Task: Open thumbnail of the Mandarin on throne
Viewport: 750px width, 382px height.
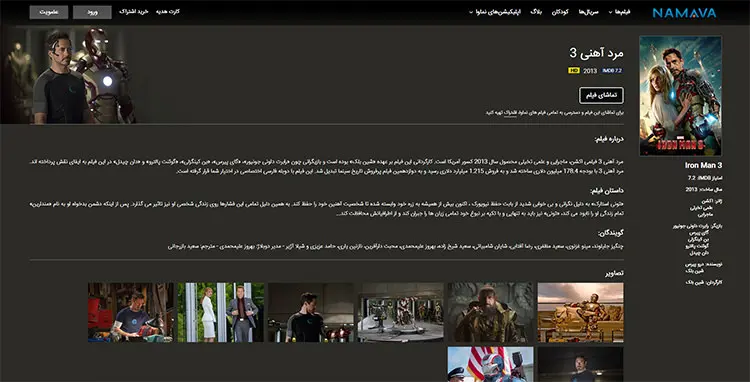Action: click(490, 312)
